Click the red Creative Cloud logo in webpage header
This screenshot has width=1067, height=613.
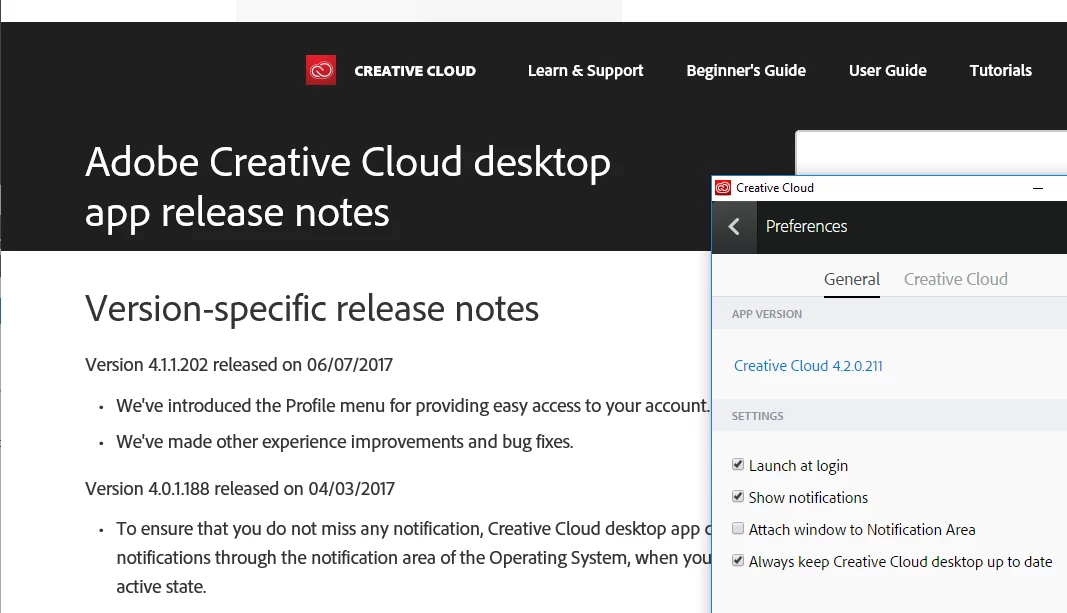coord(321,70)
